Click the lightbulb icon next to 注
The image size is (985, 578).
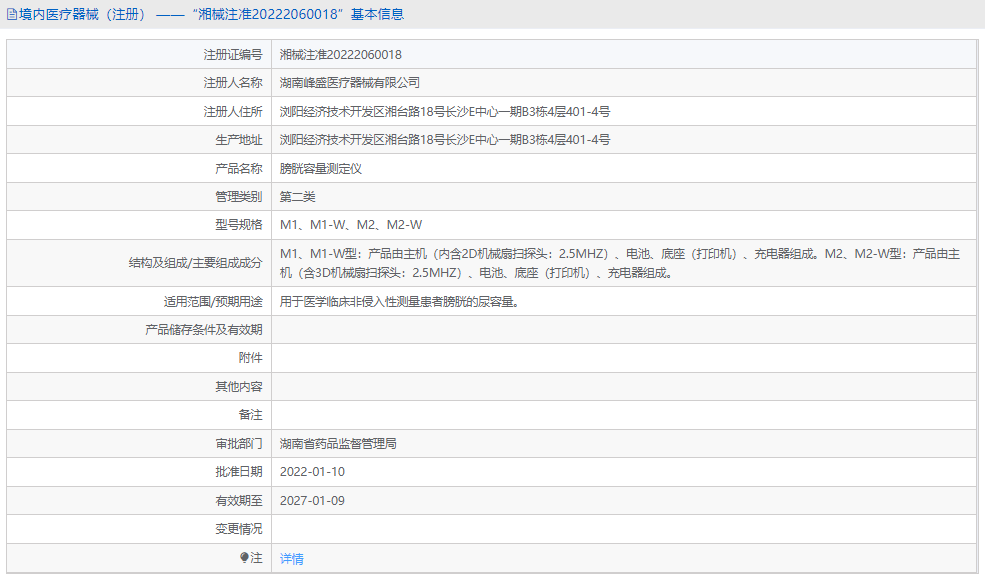[244, 557]
